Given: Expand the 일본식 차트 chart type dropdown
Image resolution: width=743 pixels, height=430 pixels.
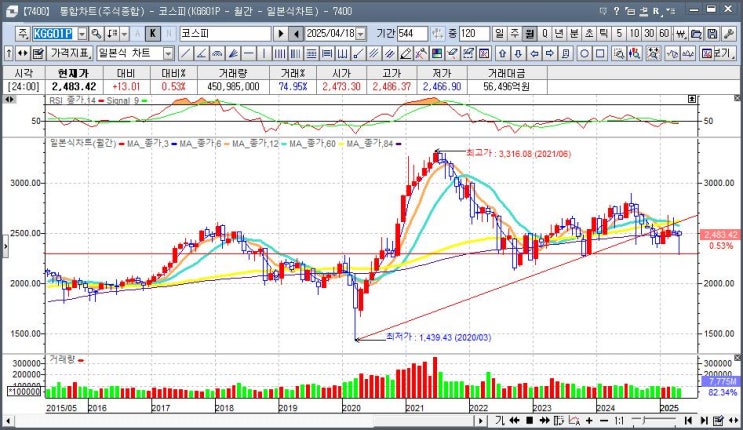Looking at the screenshot, I should [168, 54].
